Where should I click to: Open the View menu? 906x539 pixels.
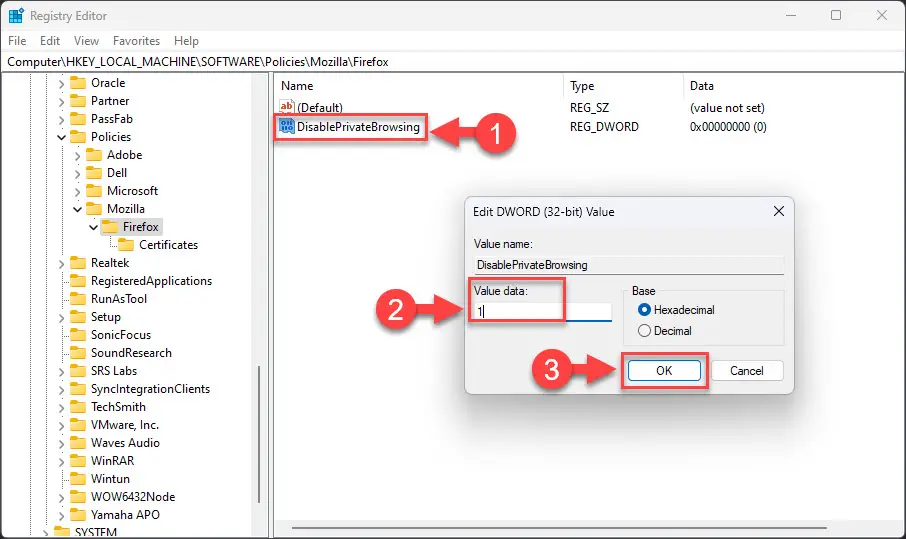coord(86,40)
